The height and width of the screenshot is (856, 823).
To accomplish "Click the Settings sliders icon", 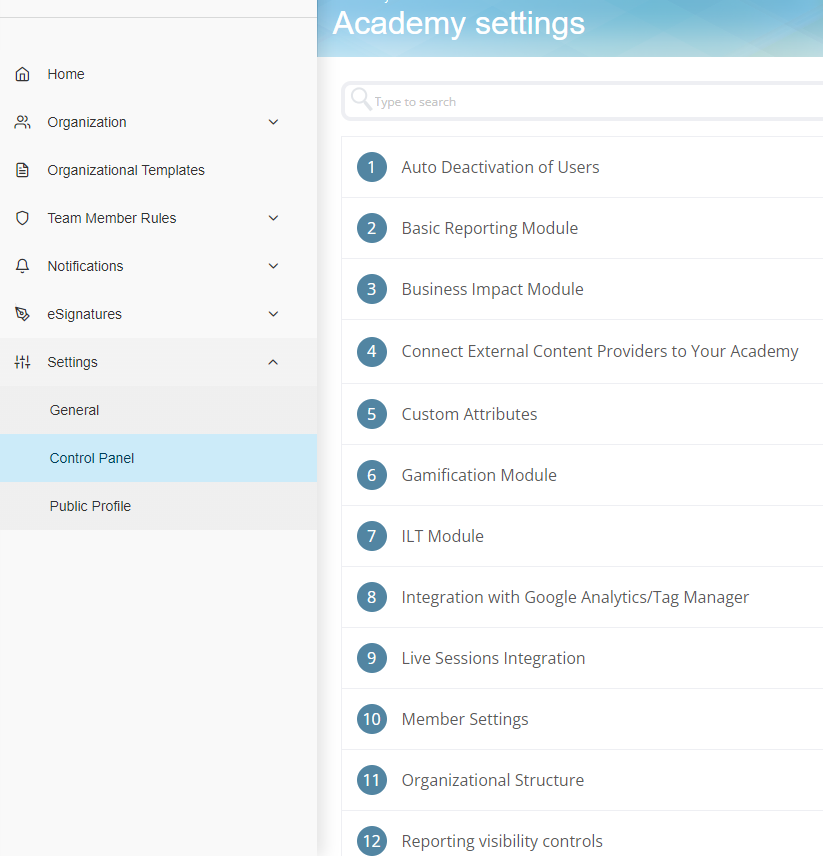I will 22,362.
